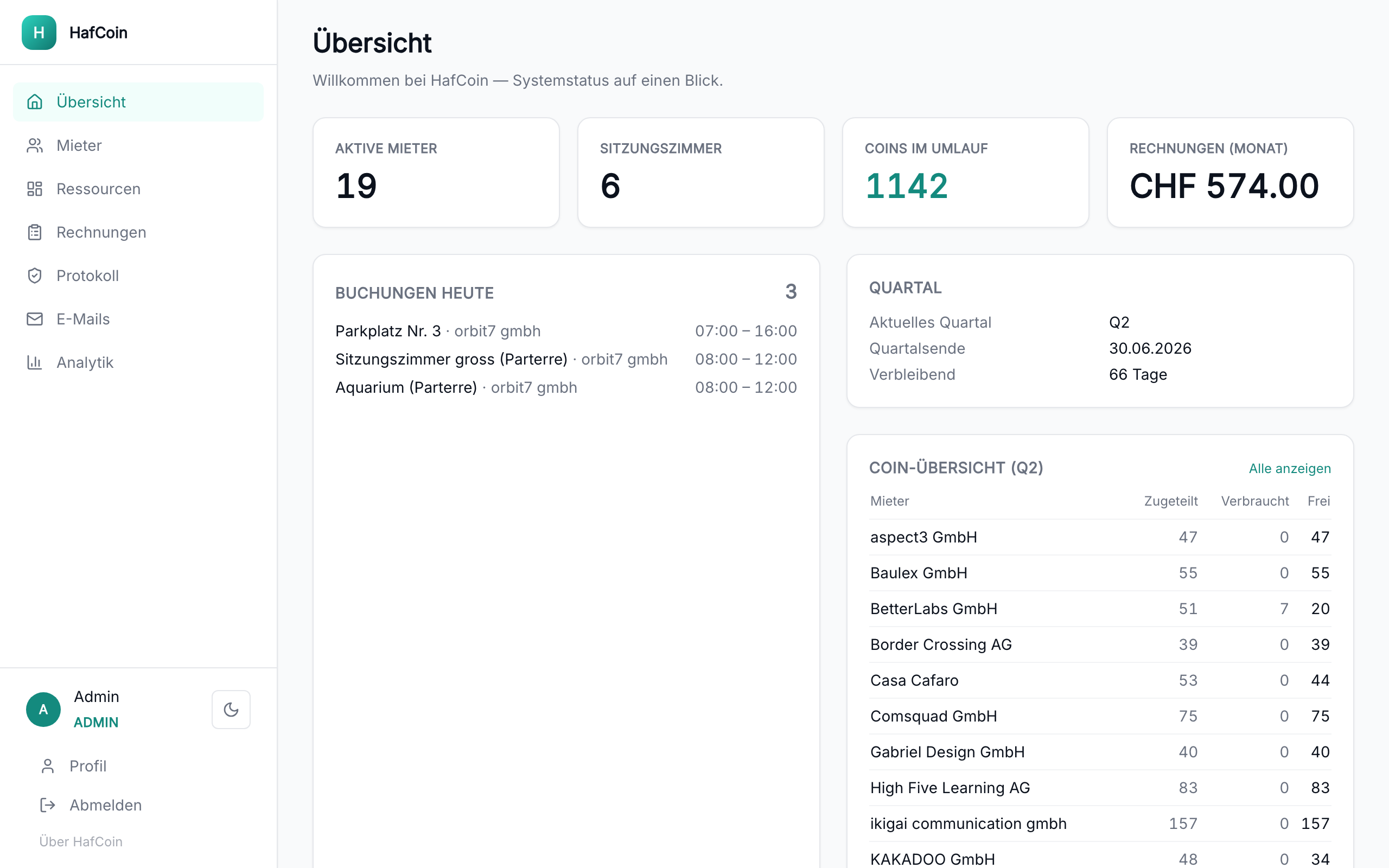Image resolution: width=1389 pixels, height=868 pixels.
Task: Open the Rechnungen menu item
Action: 138,233
